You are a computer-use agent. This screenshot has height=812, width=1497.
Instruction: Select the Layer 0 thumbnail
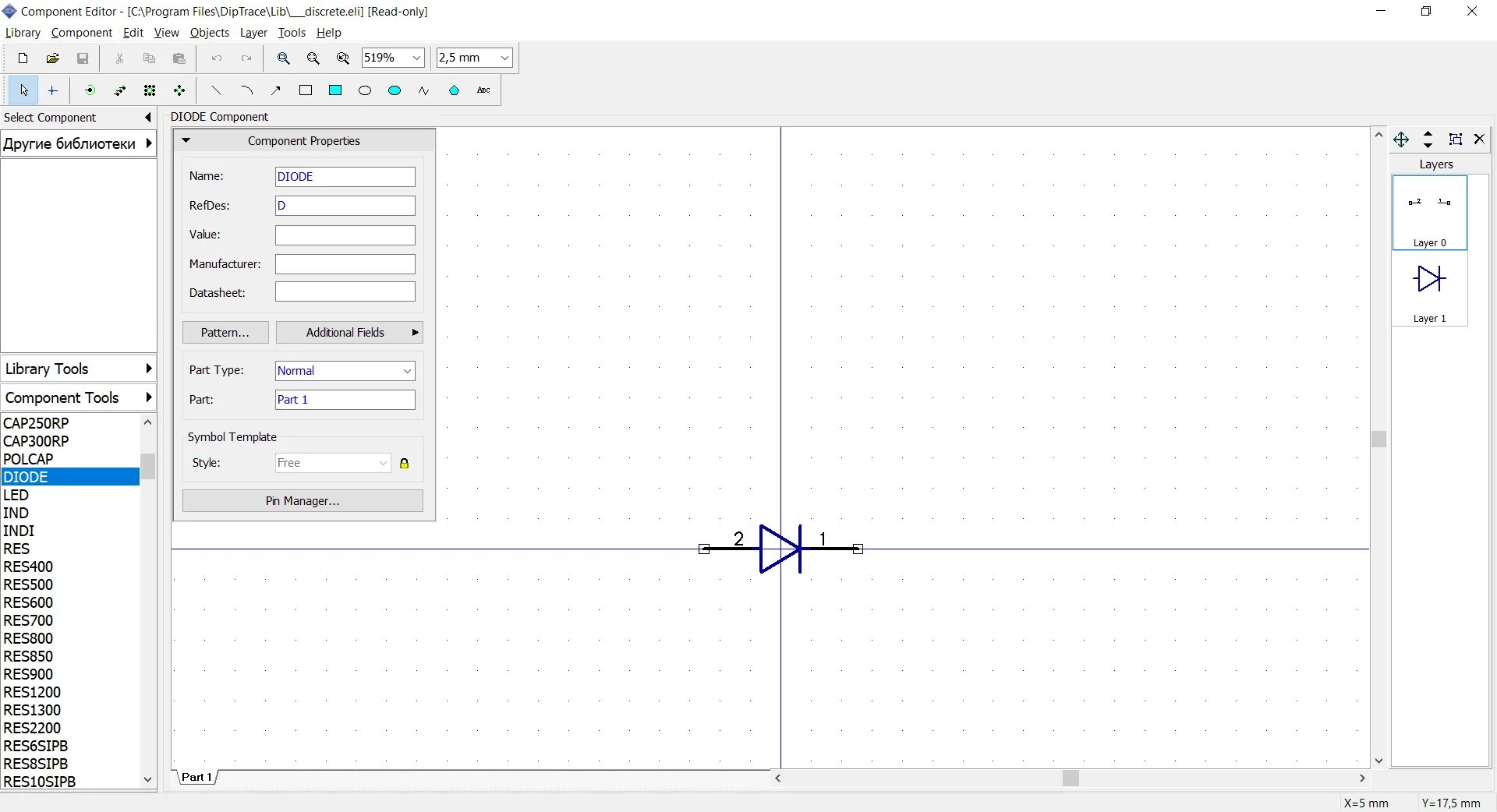coord(1430,212)
